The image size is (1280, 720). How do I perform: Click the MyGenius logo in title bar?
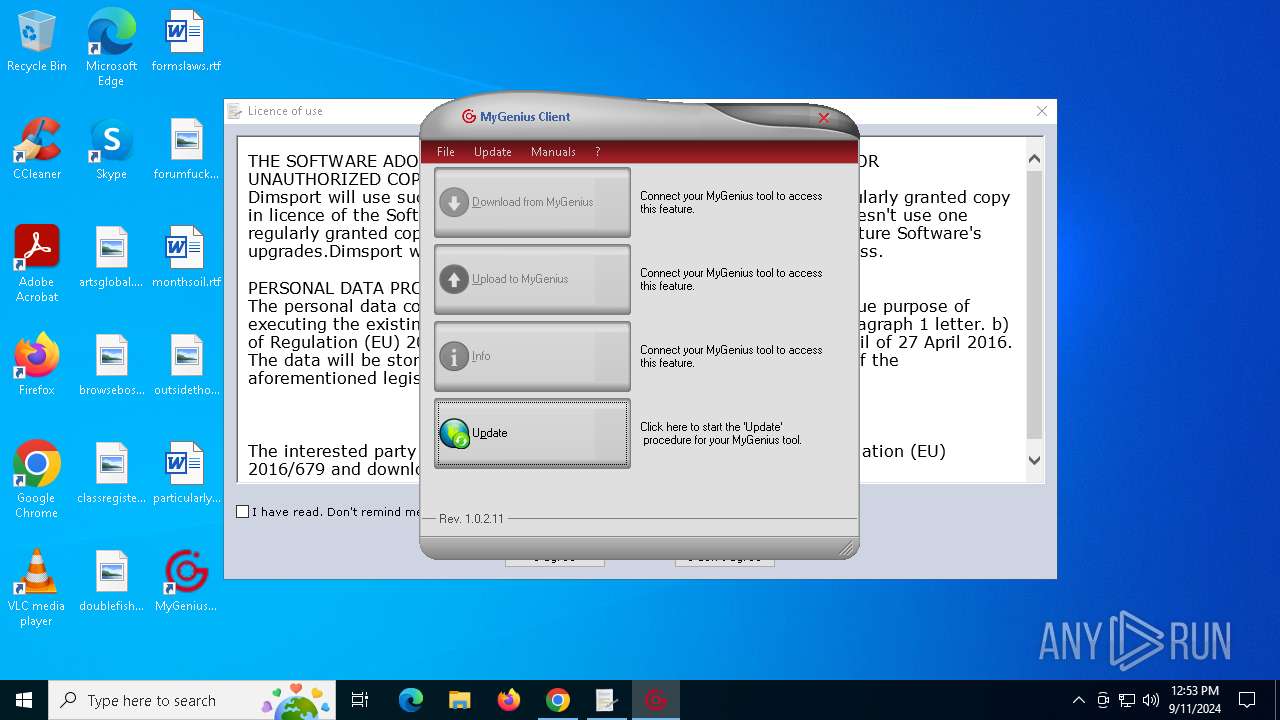click(469, 117)
